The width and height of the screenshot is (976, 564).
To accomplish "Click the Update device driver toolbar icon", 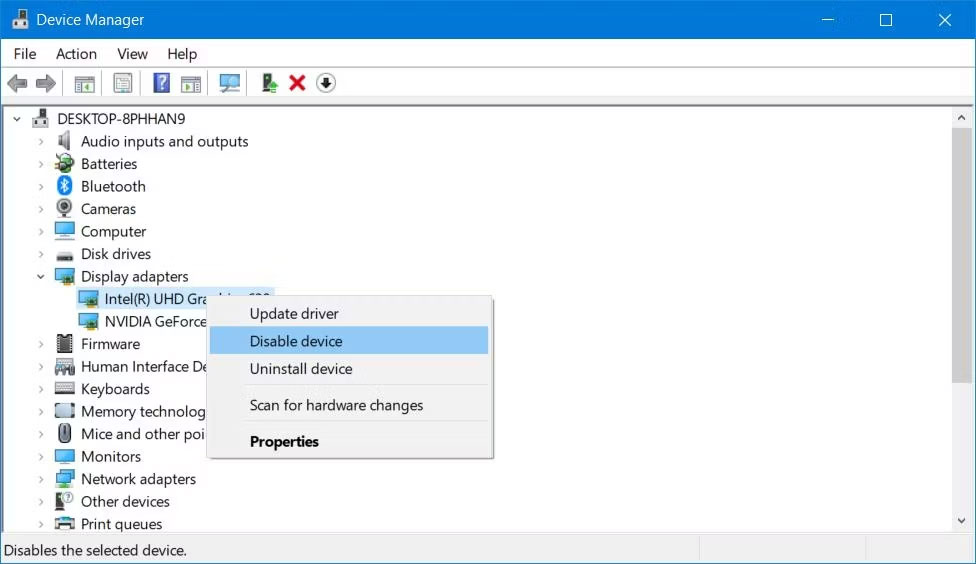I will [x=269, y=83].
